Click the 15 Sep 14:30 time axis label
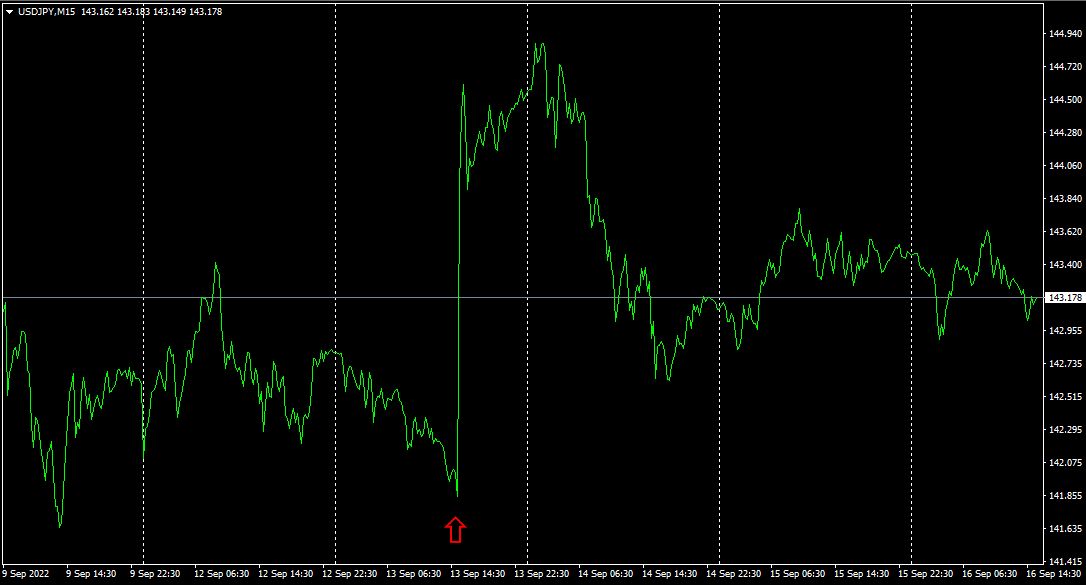Viewport: 1086px width, 585px height. 861,574
